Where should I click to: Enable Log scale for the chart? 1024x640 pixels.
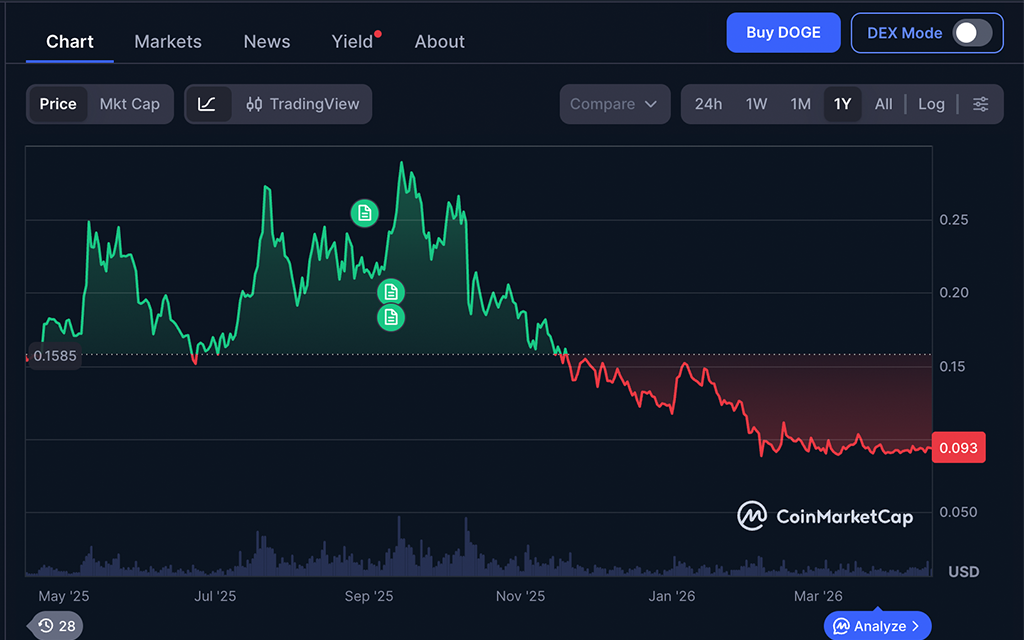[931, 104]
